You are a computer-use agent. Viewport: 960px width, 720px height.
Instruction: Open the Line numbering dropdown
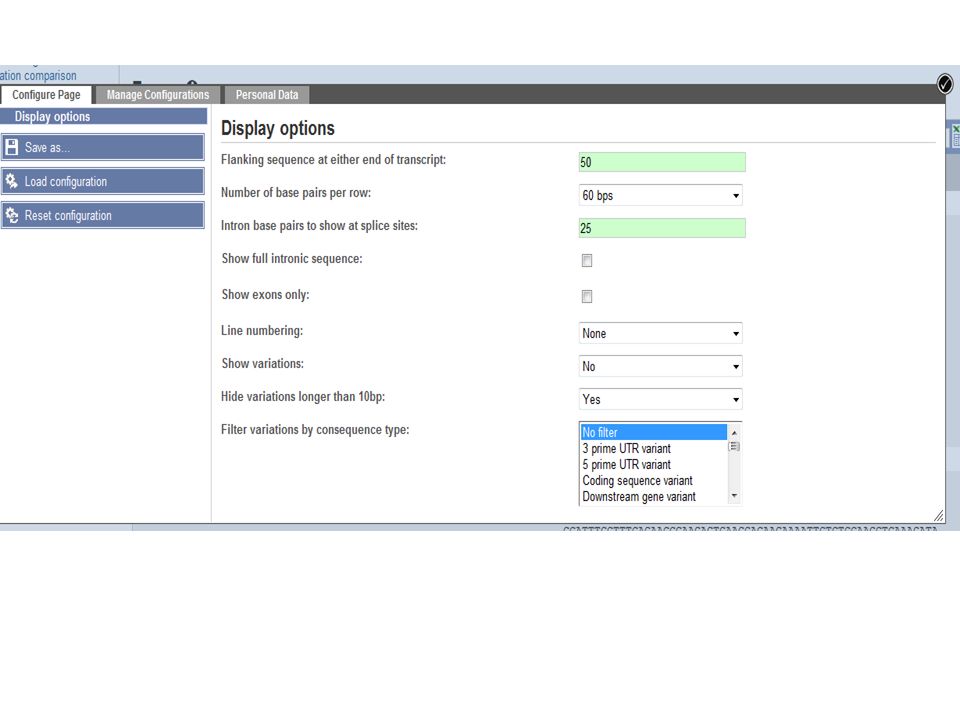pyautogui.click(x=661, y=334)
